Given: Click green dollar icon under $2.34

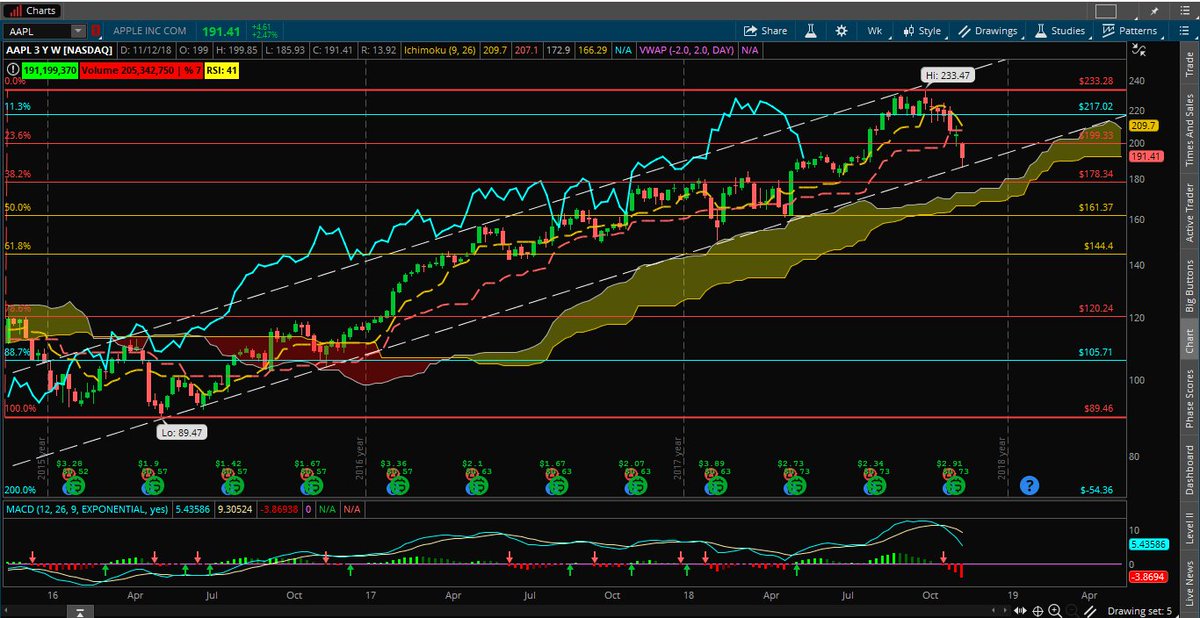Looking at the screenshot, I should tap(876, 485).
